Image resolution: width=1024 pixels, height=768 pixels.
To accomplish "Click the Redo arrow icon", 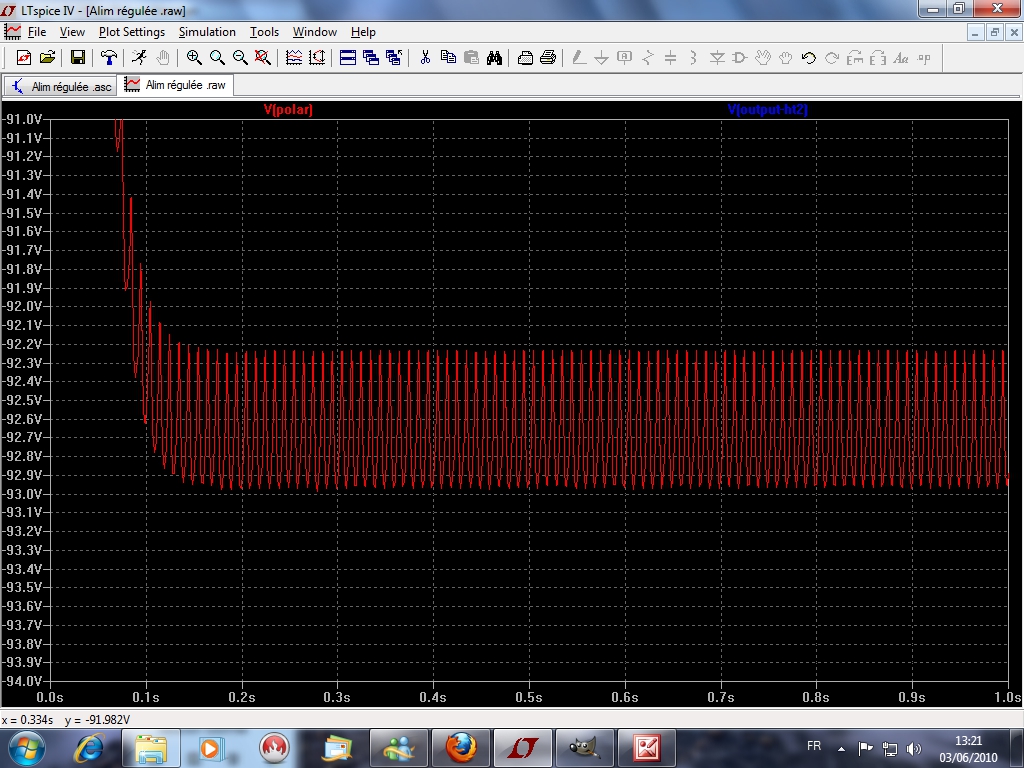I will tap(831, 57).
